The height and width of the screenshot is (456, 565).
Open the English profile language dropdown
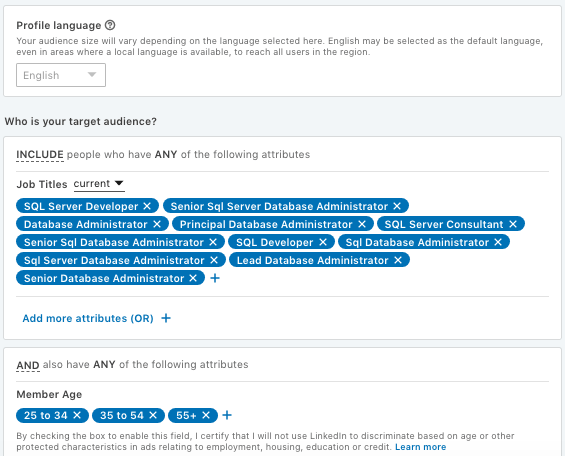tap(61, 75)
